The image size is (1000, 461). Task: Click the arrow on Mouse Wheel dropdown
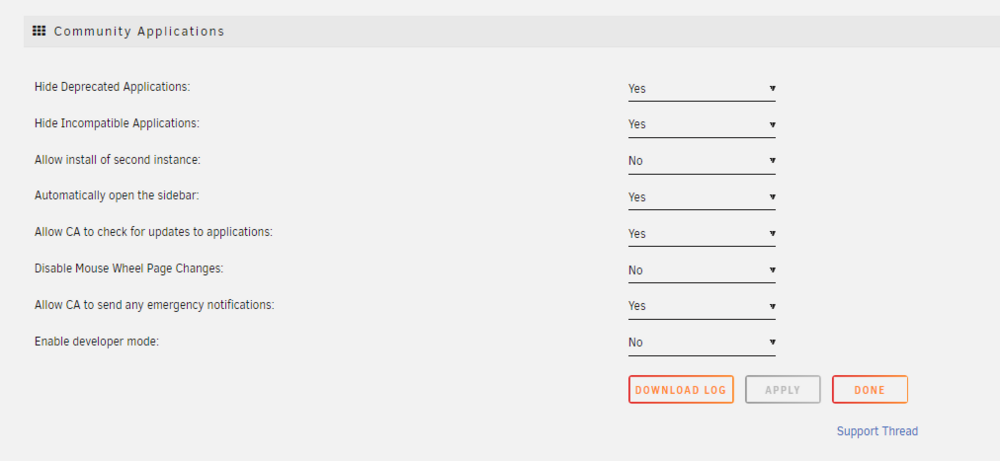(772, 270)
